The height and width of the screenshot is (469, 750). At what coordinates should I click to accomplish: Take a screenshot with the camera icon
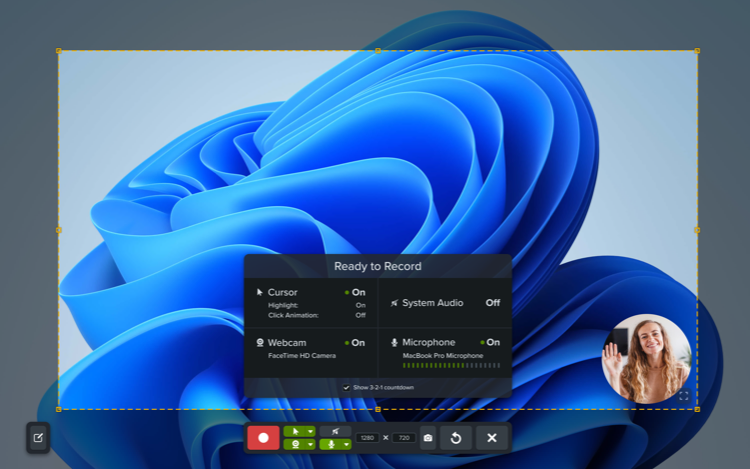pyautogui.click(x=428, y=438)
